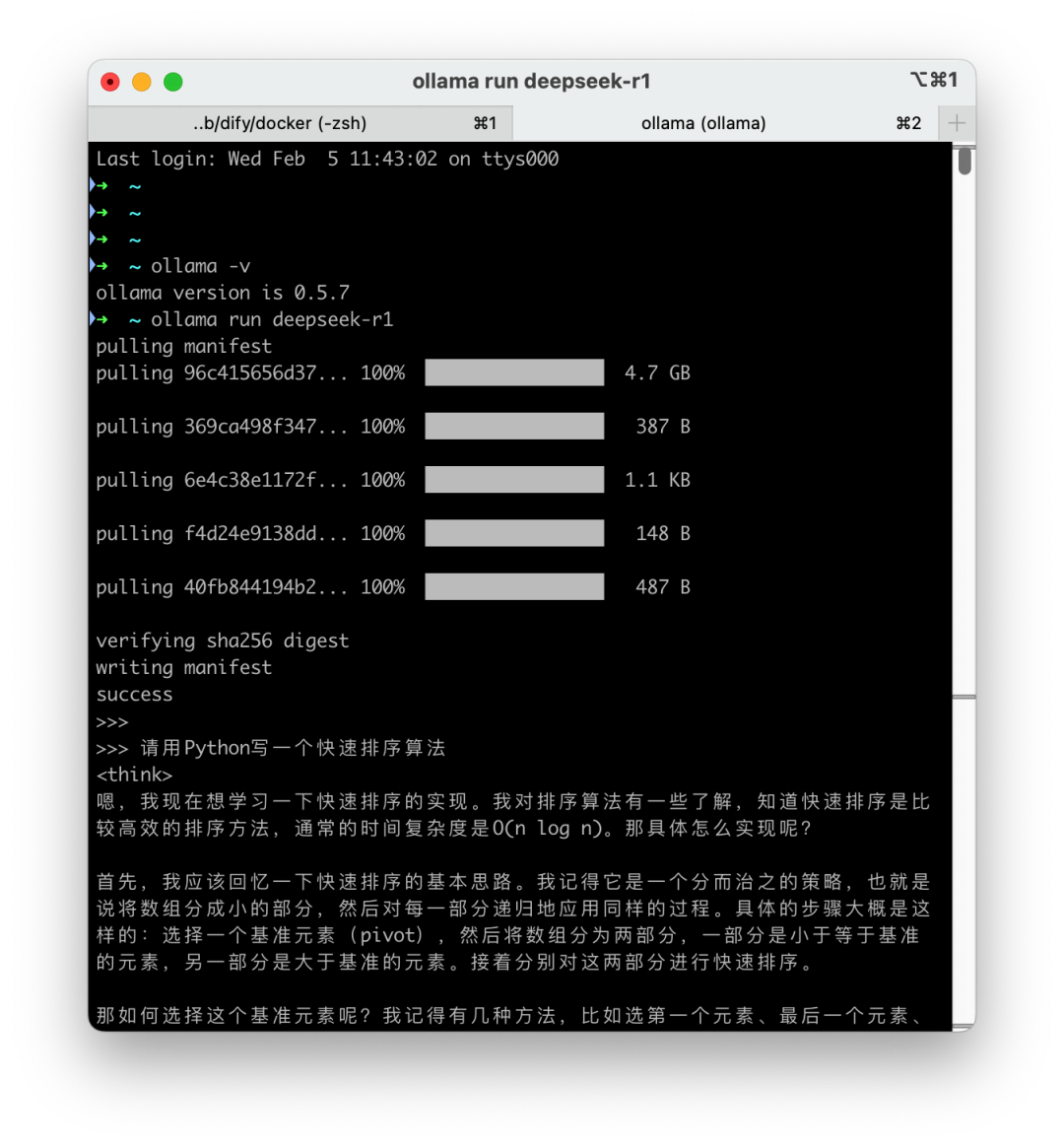Click the line starting with 那如何选择这个基准元素
This screenshot has width=1064, height=1148.
(x=509, y=1016)
